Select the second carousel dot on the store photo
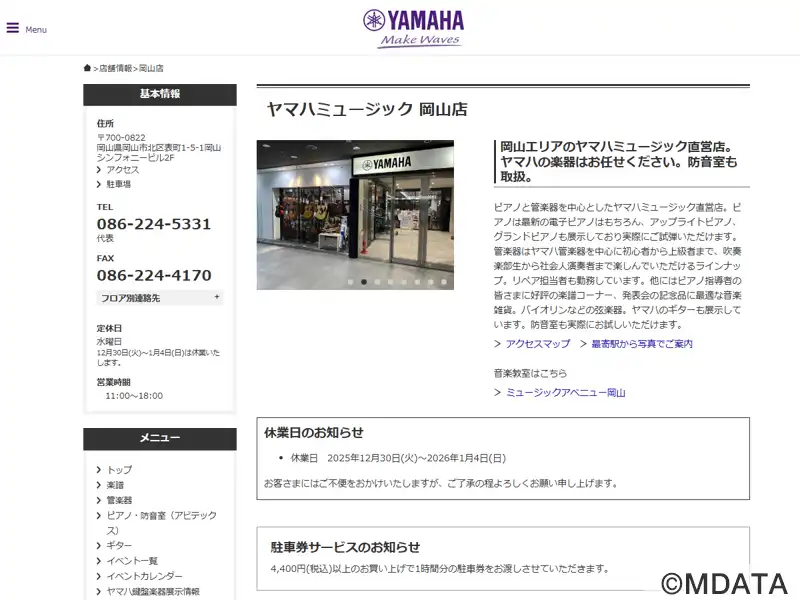The image size is (800, 600). [364, 282]
